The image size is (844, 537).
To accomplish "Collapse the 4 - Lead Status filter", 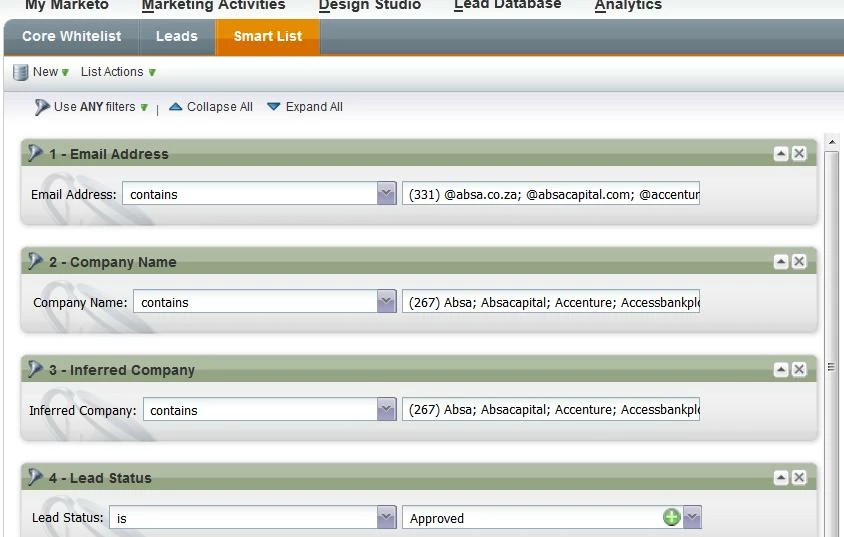I will [780, 478].
